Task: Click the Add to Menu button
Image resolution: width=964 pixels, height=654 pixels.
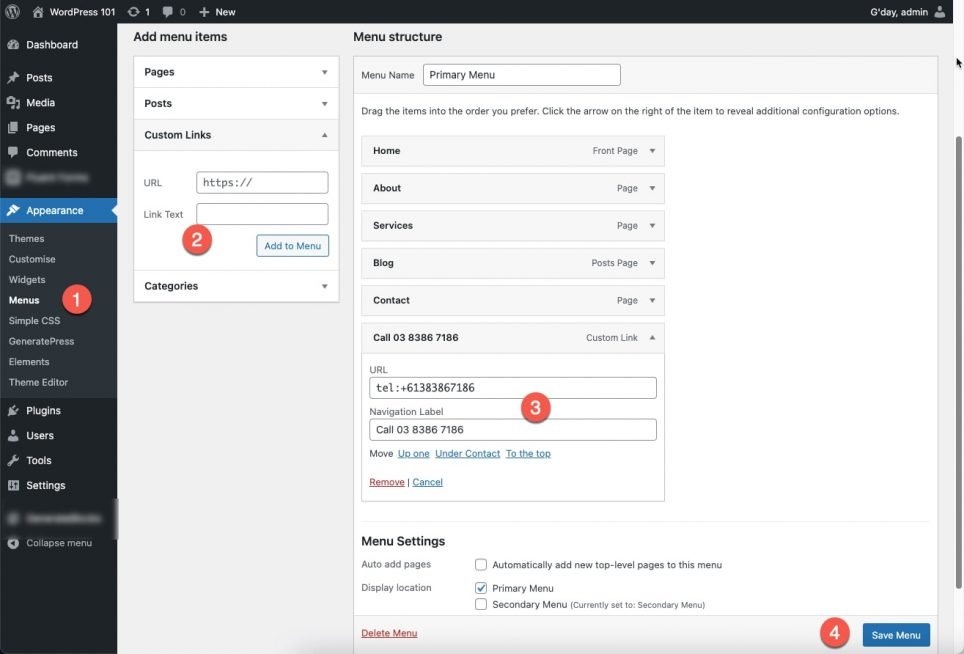Action: tap(292, 246)
